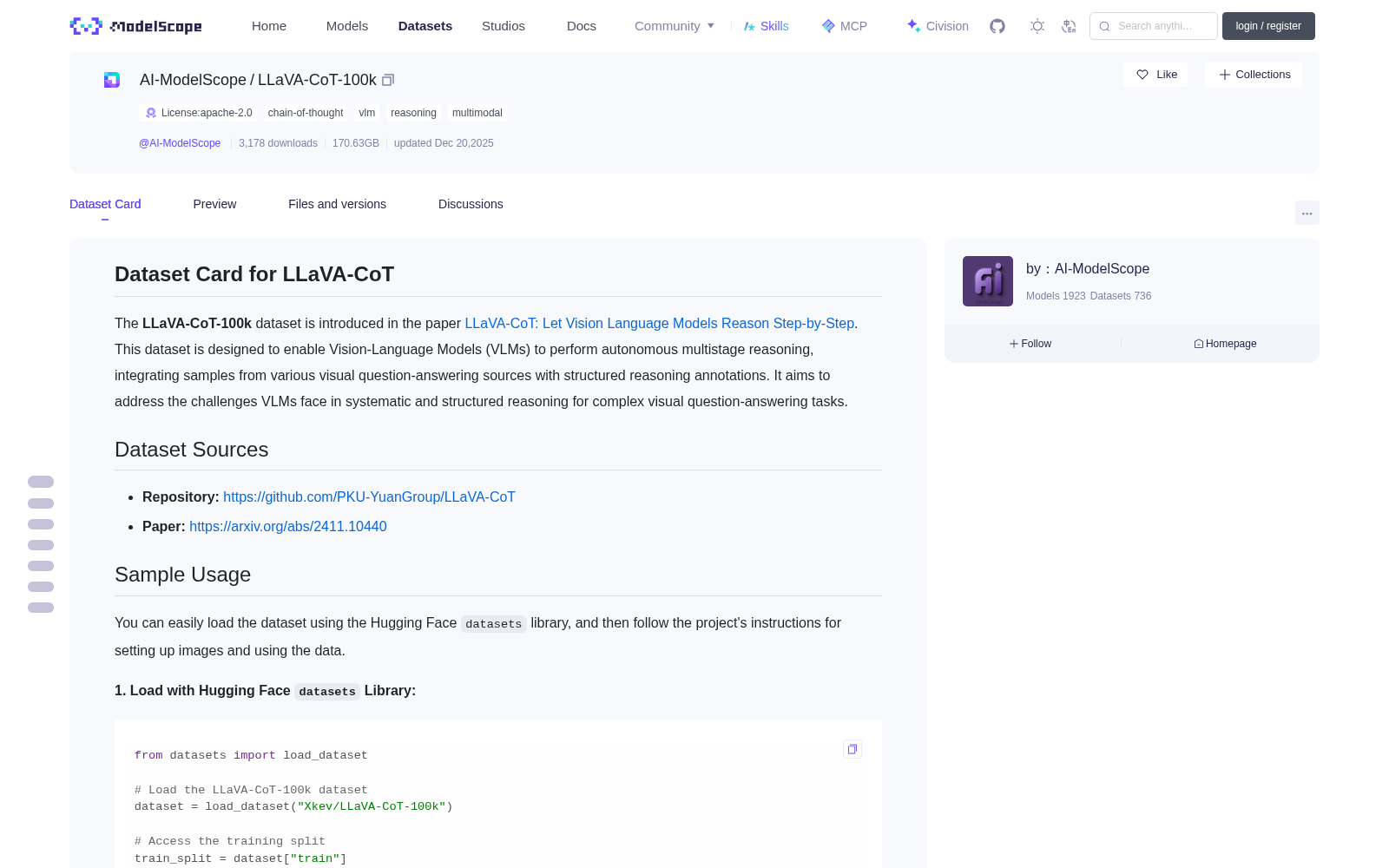The width and height of the screenshot is (1389, 868).
Task: Click the chain-of-thought tag
Action: [306, 113]
